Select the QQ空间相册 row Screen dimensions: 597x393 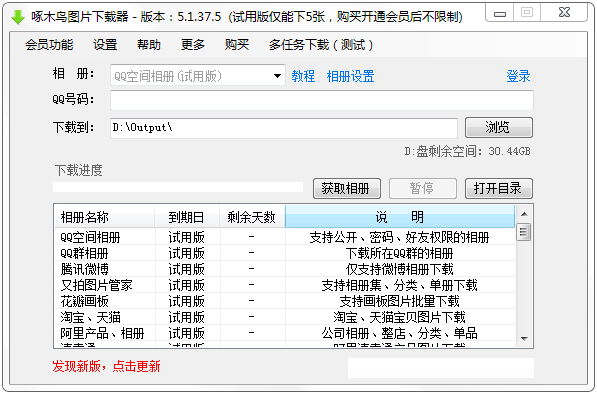[285, 238]
